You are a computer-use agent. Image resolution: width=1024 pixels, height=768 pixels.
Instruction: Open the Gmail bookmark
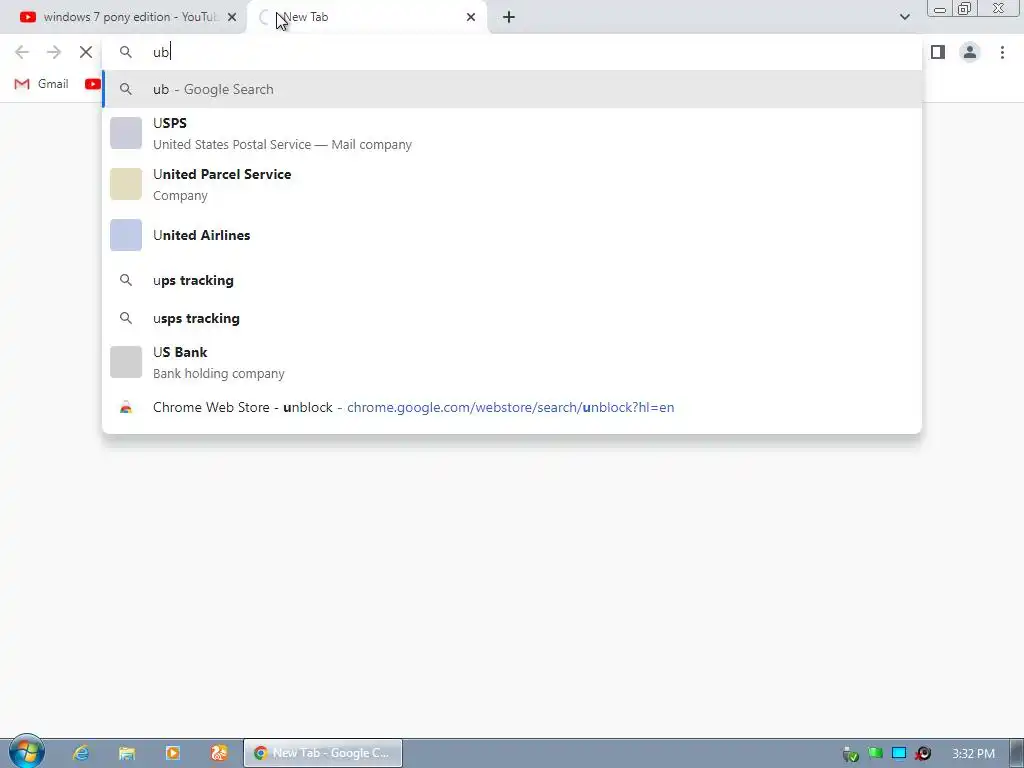tap(42, 84)
